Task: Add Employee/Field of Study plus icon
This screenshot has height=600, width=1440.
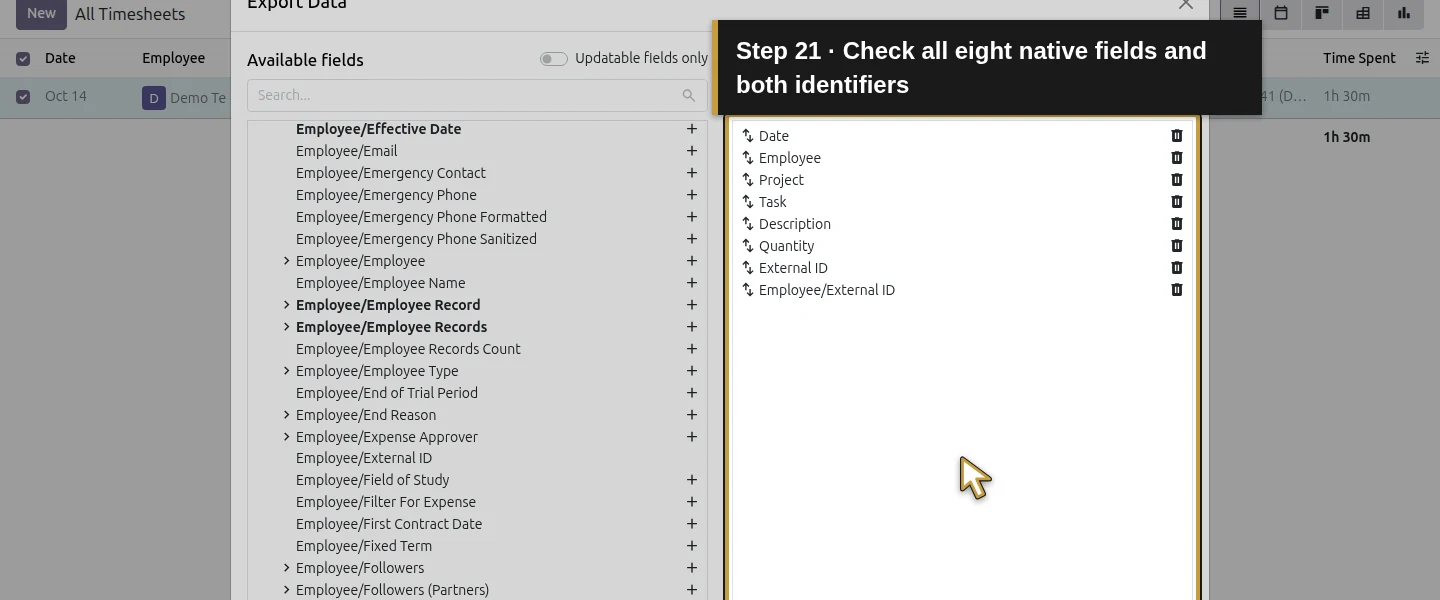Action: [691, 480]
